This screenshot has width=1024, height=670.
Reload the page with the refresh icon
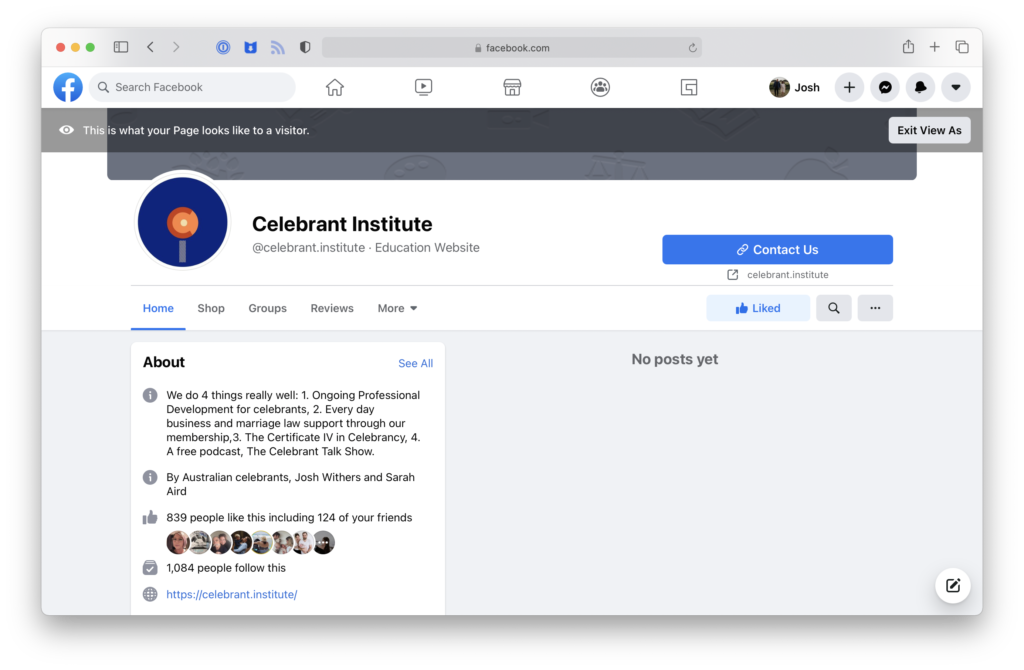pyautogui.click(x=692, y=48)
